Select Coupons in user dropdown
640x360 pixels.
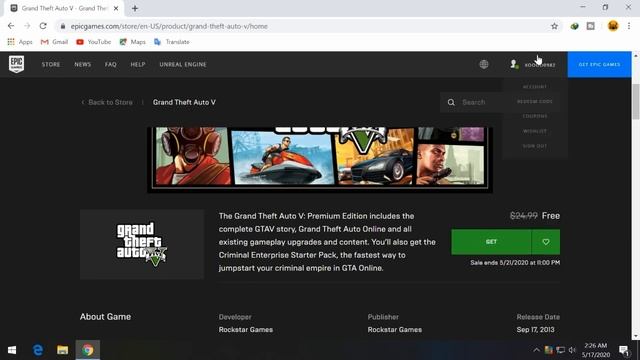pyautogui.click(x=535, y=116)
